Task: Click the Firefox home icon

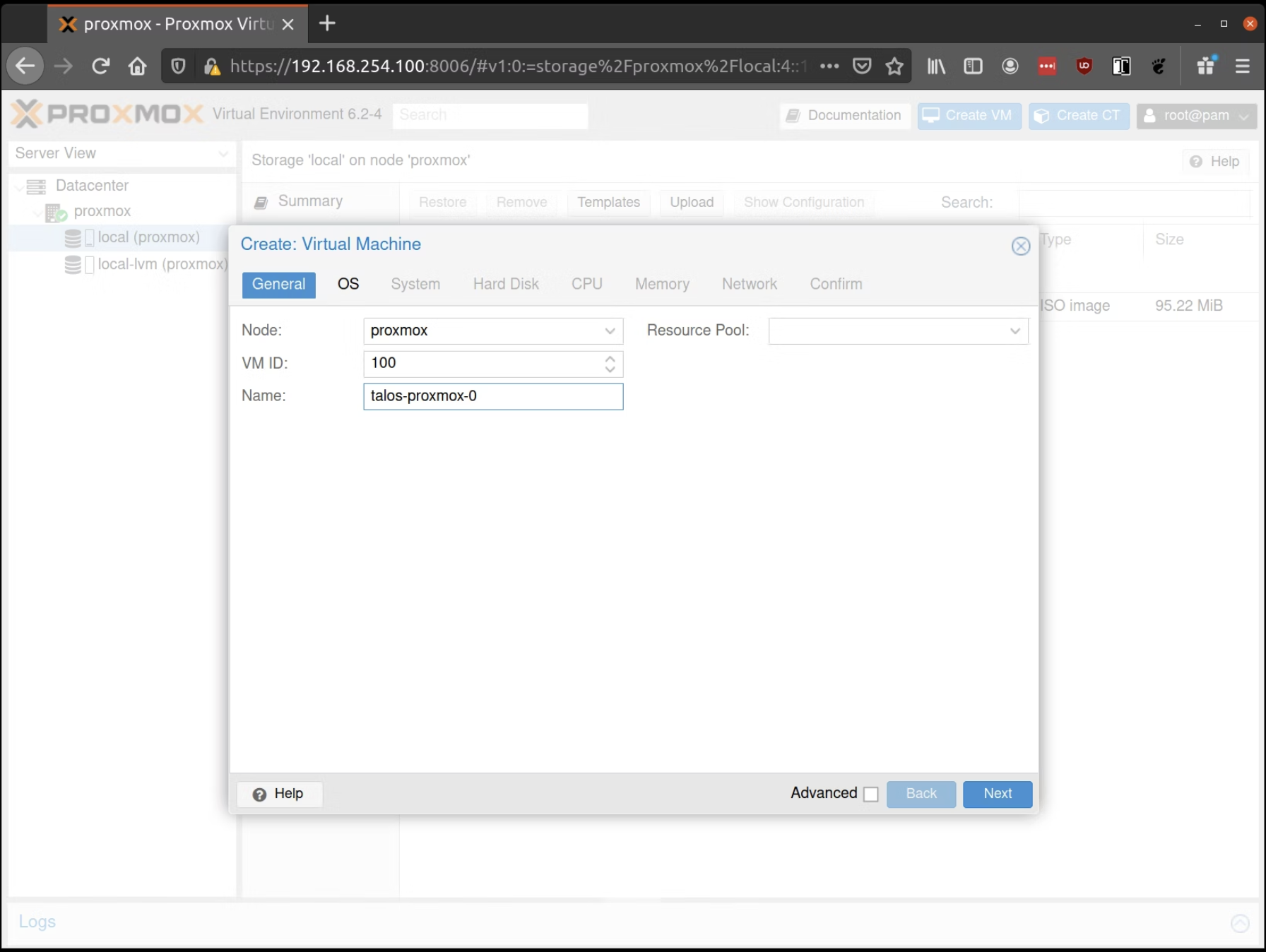Action: [137, 66]
